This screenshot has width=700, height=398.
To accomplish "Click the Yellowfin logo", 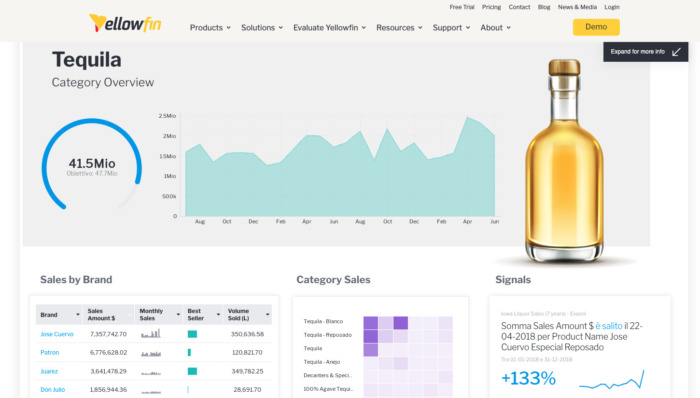I will click(125, 23).
